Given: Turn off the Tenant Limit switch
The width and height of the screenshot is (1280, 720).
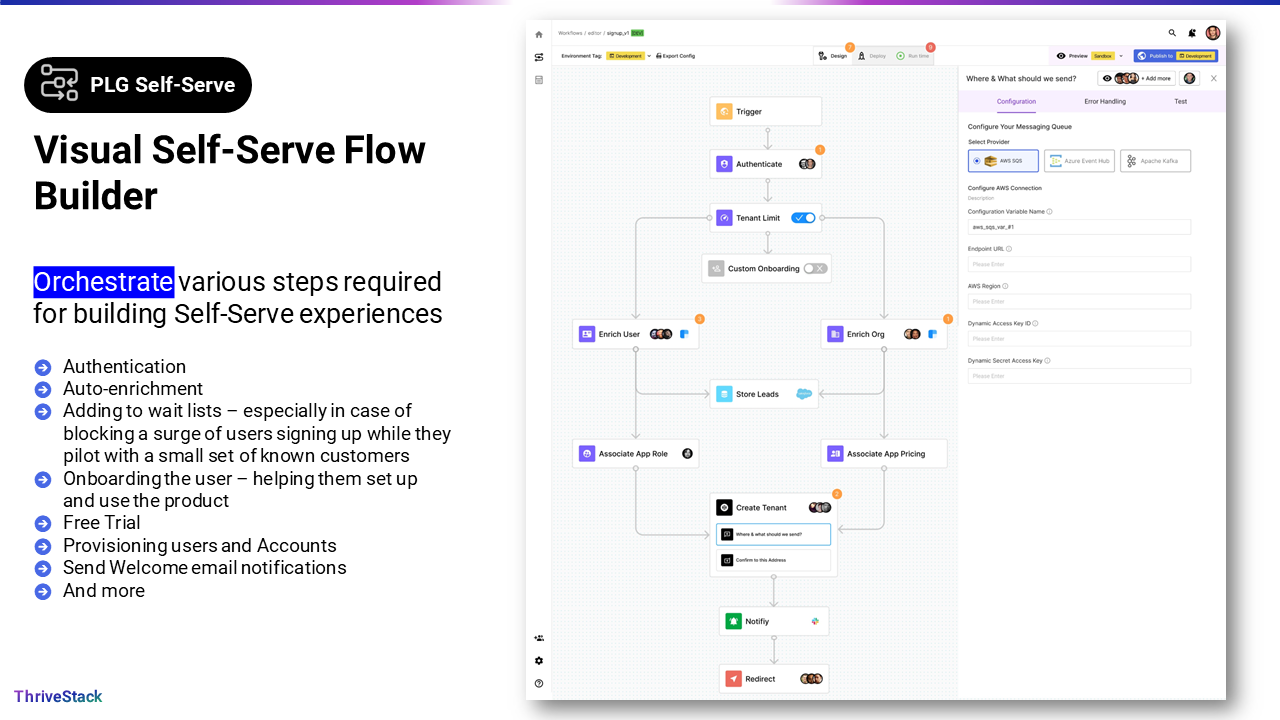Looking at the screenshot, I should [x=803, y=218].
